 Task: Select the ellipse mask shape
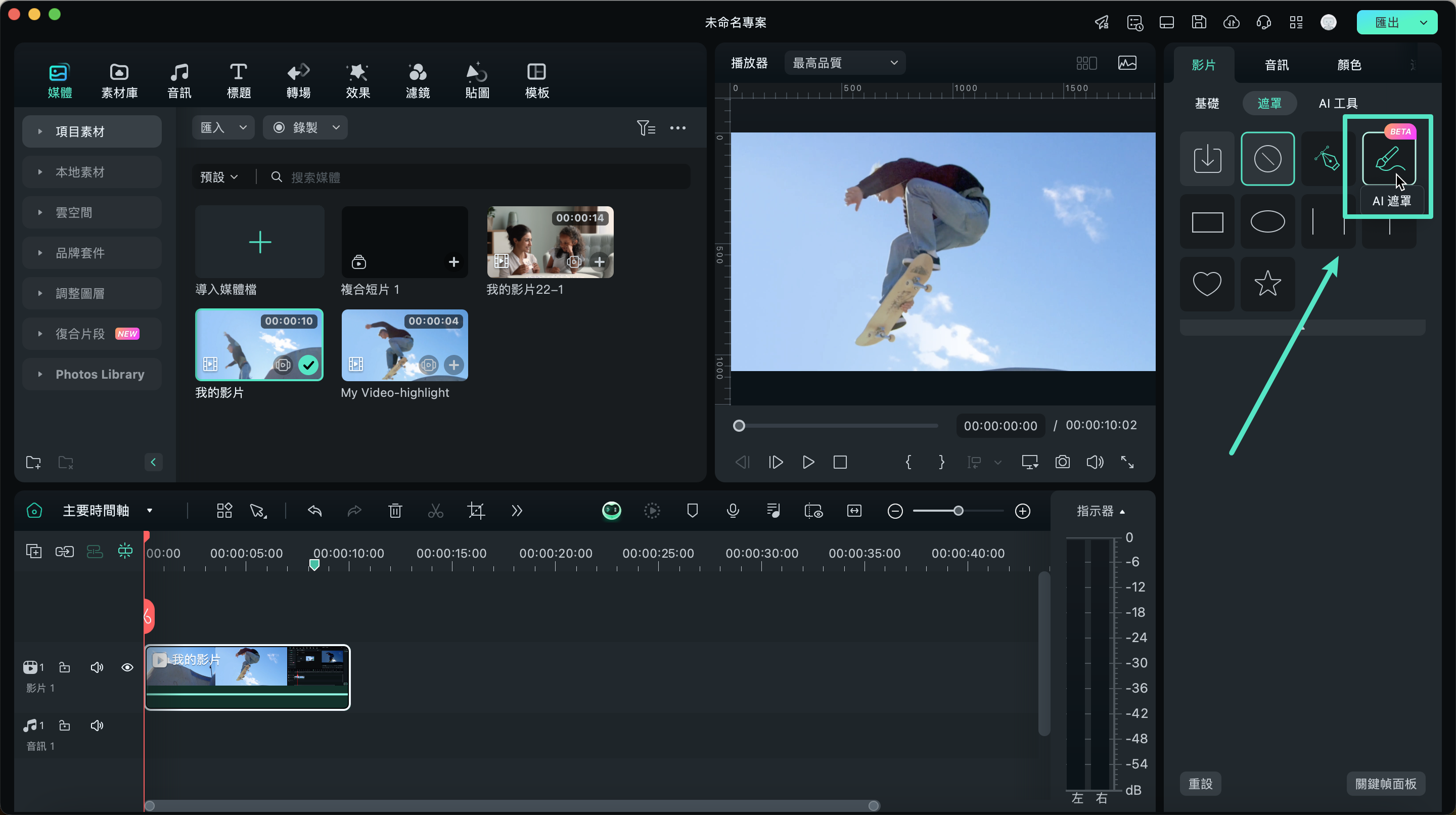pyautogui.click(x=1267, y=221)
